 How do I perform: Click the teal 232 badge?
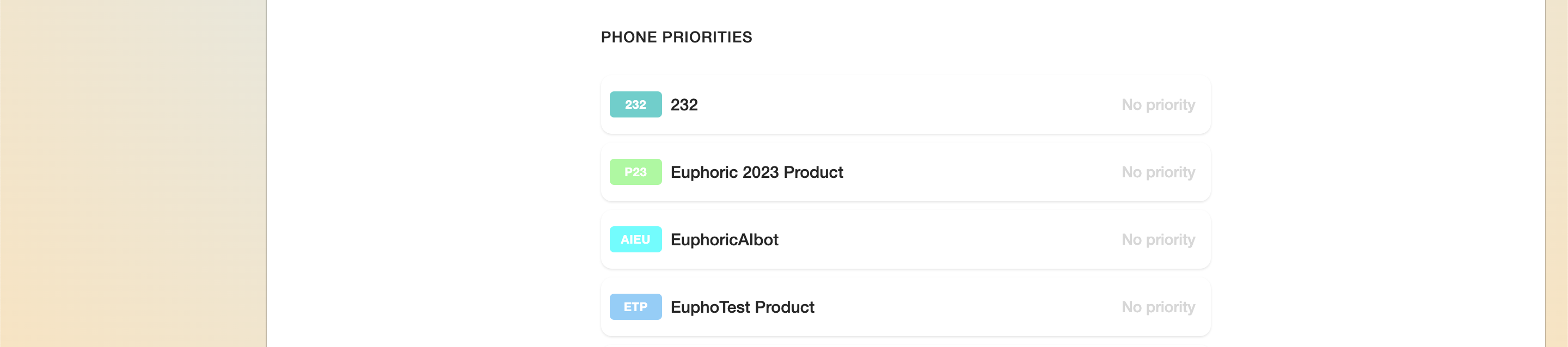pyautogui.click(x=635, y=104)
